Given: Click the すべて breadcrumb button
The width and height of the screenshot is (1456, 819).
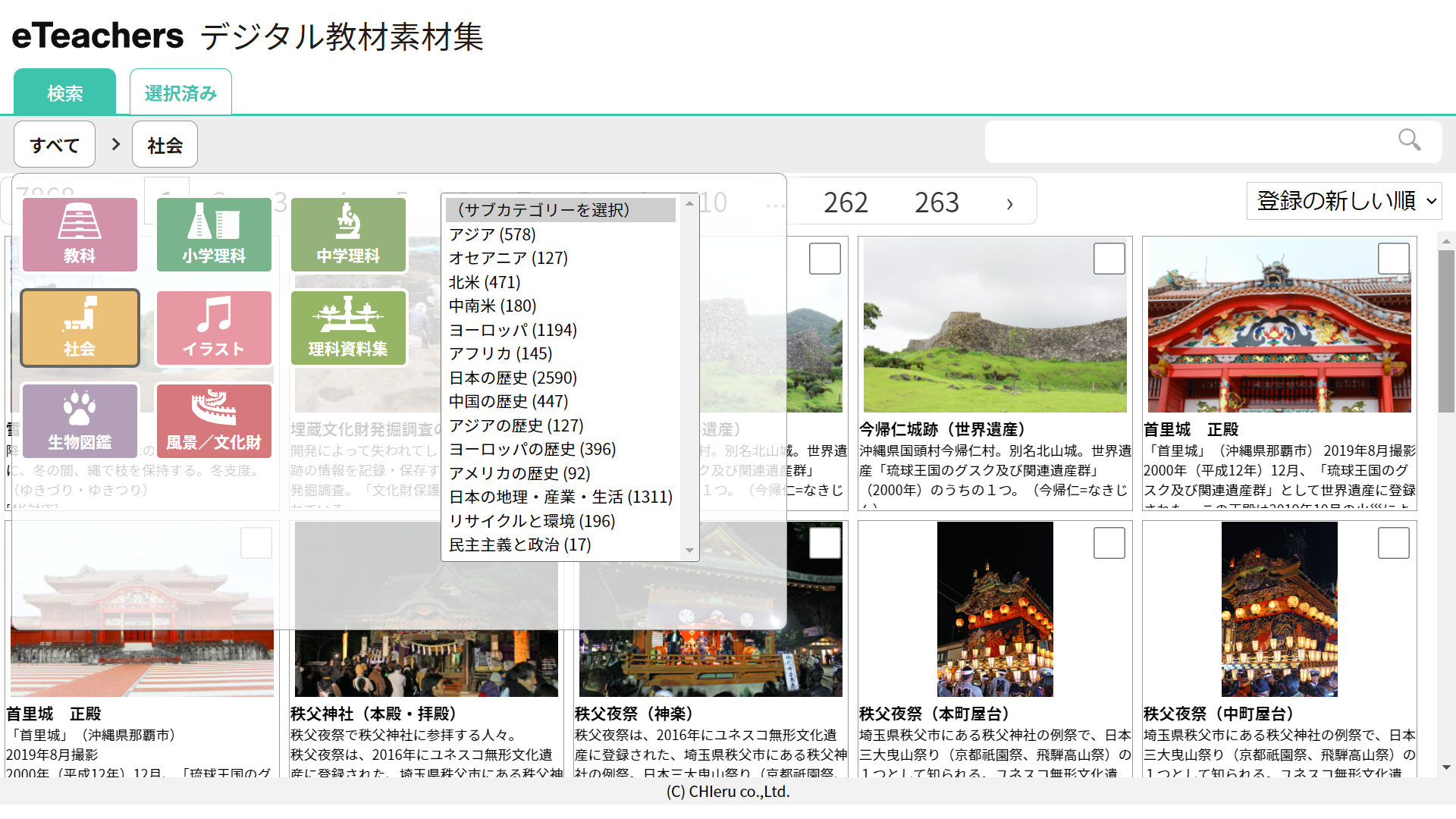Looking at the screenshot, I should 55,145.
